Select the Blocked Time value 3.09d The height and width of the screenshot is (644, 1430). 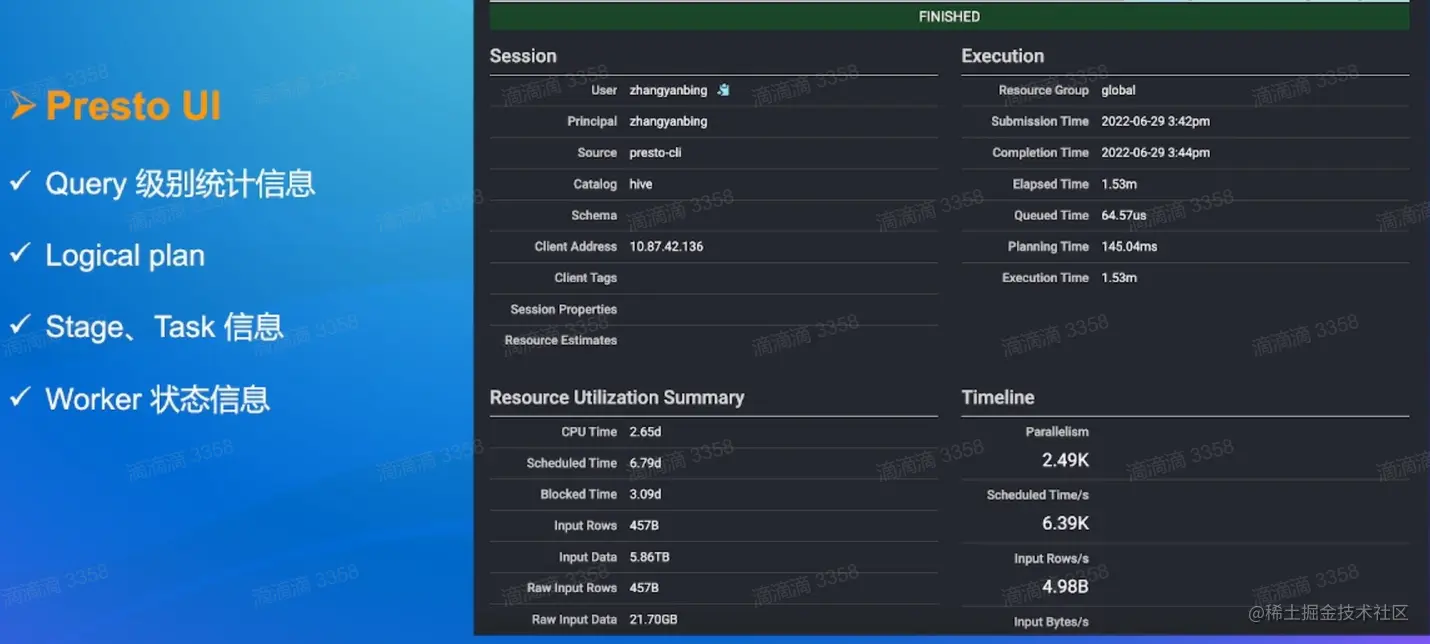tap(645, 494)
